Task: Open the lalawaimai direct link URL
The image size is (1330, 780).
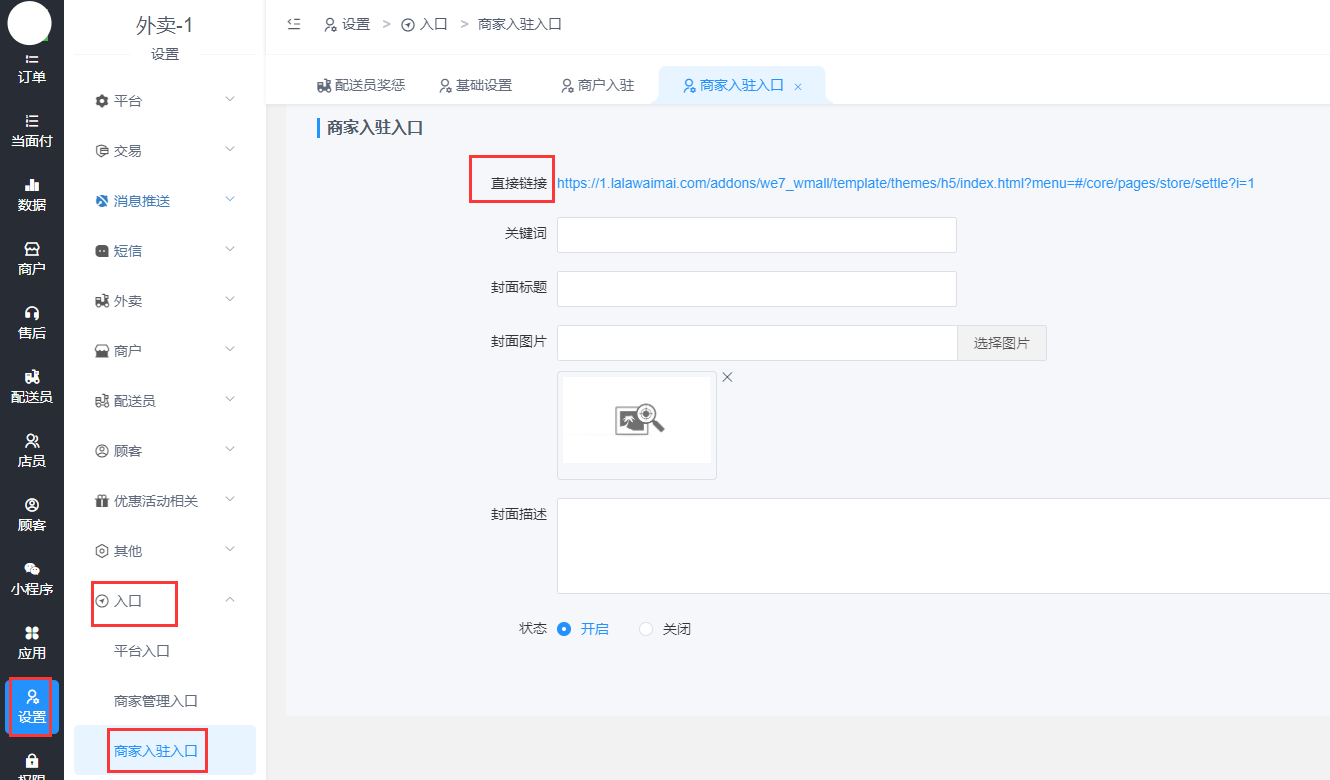Action: tap(905, 183)
